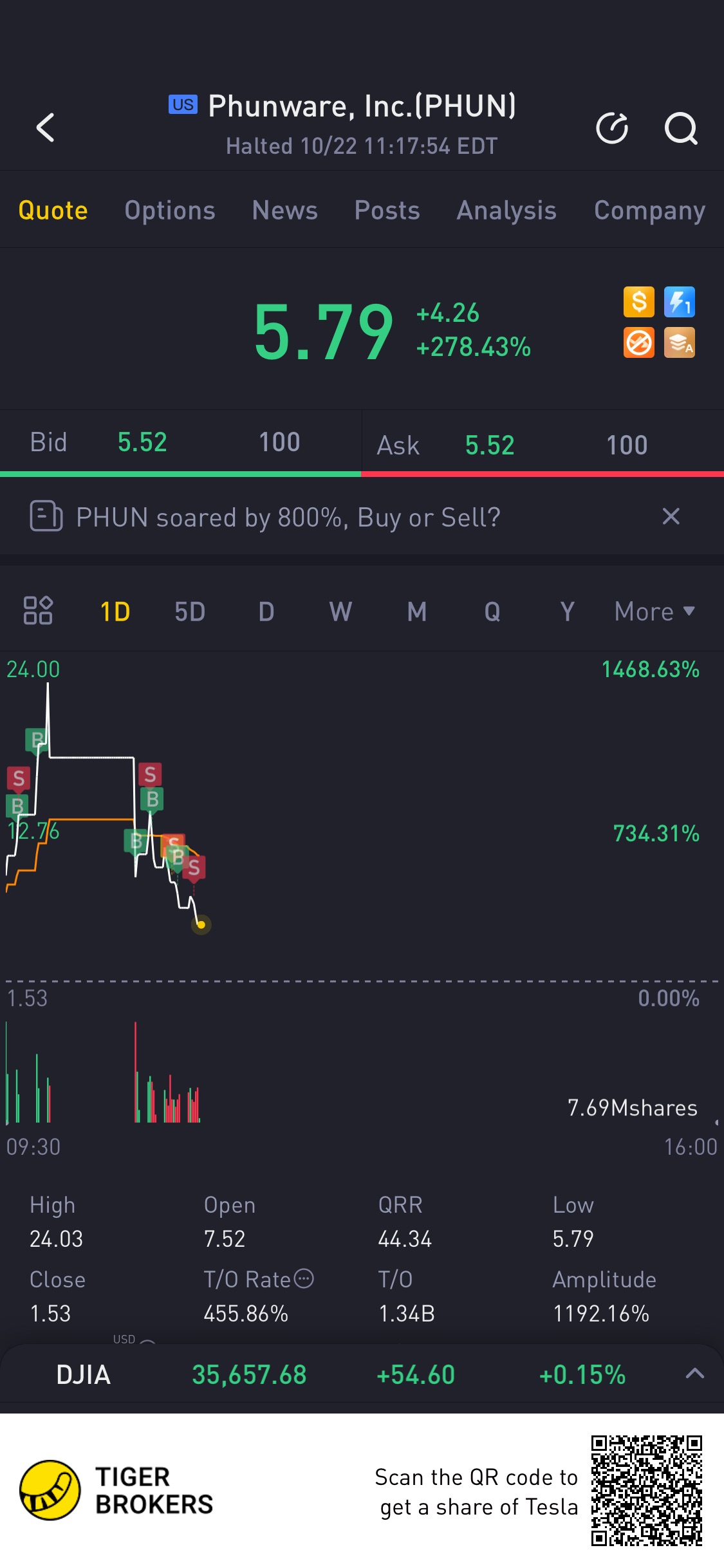
Task: Tap the Tiger Brokers logo
Action: tap(116, 1490)
